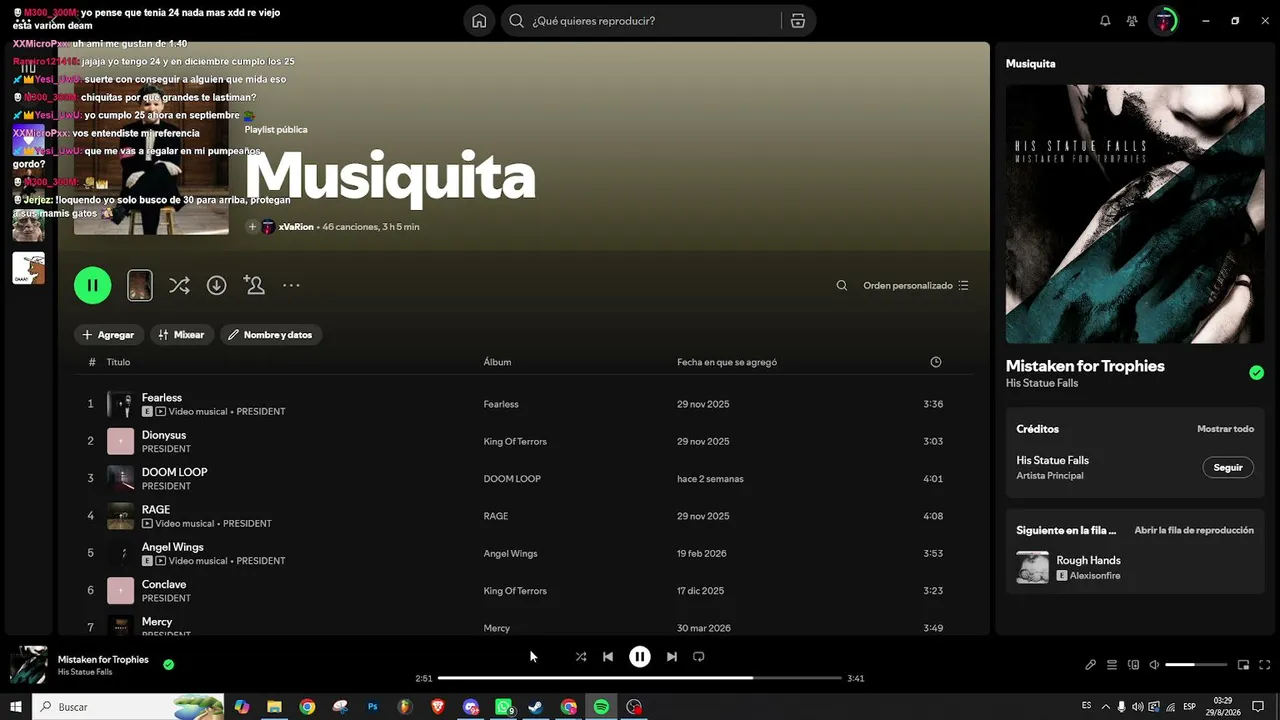Adjust the Spotify volume slider
The image size is (1280, 720).
(x=1196, y=665)
